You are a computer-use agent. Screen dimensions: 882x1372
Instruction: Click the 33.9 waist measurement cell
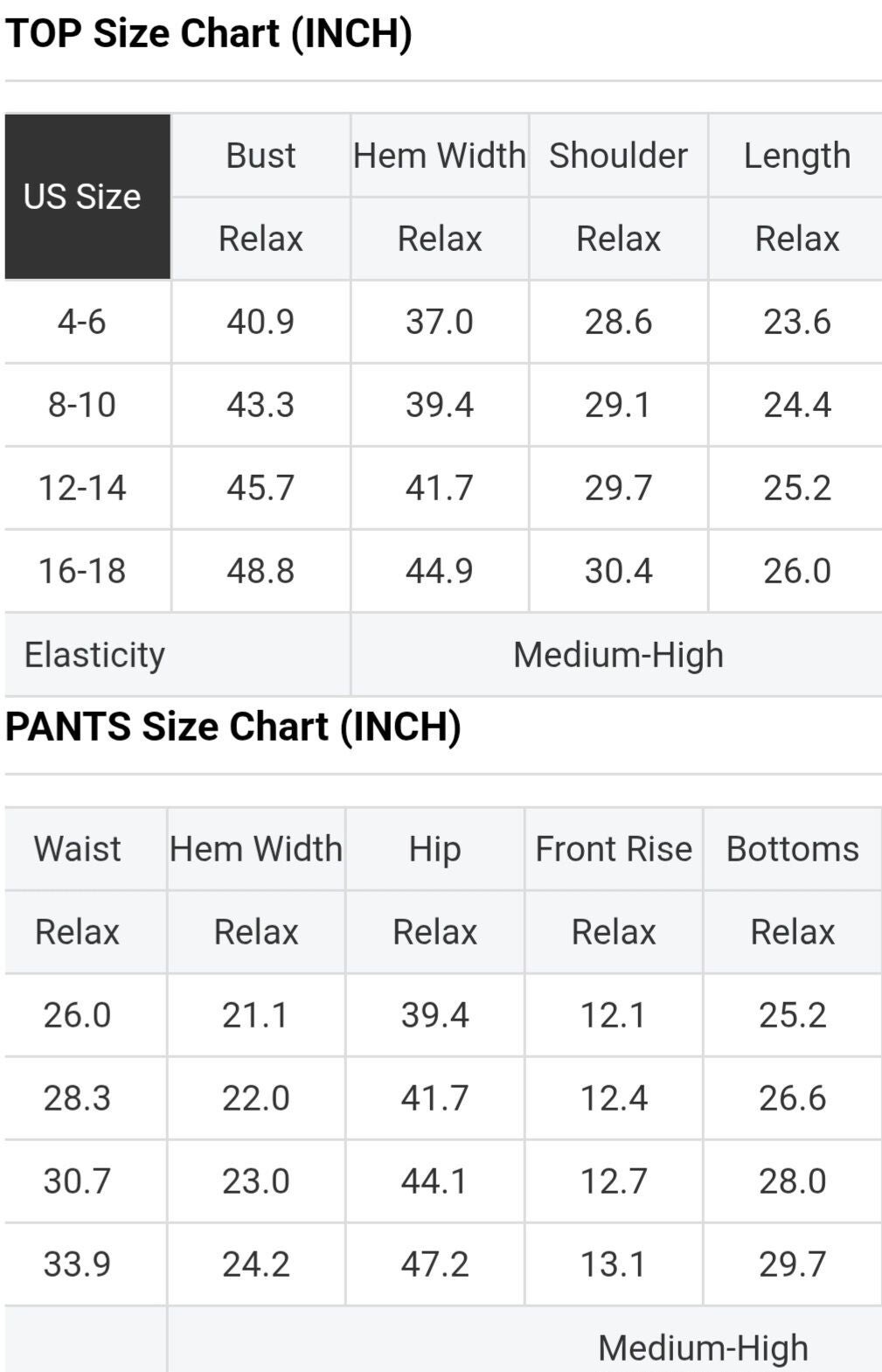[x=77, y=1264]
